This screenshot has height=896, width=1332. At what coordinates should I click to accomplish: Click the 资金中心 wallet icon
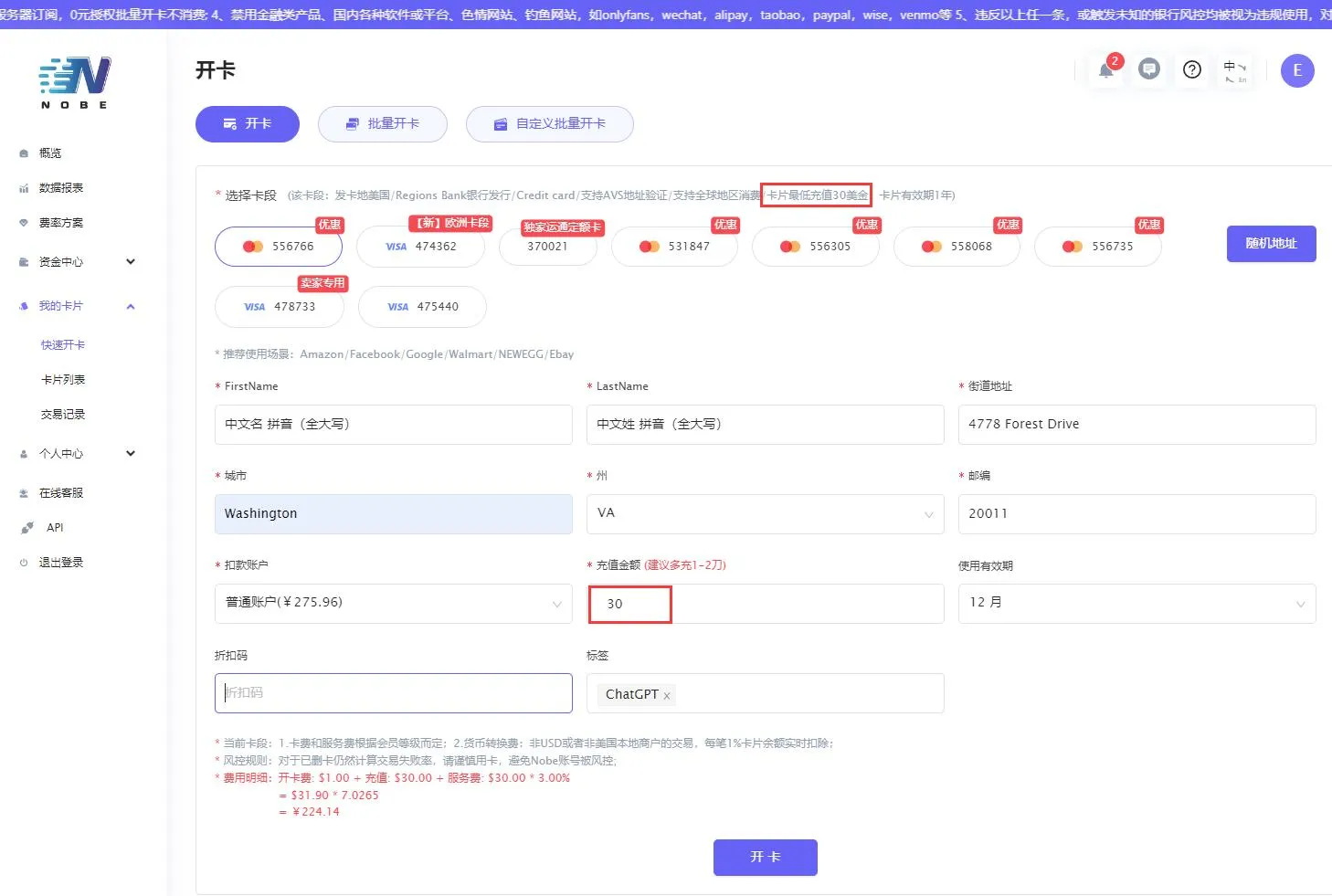(24, 262)
